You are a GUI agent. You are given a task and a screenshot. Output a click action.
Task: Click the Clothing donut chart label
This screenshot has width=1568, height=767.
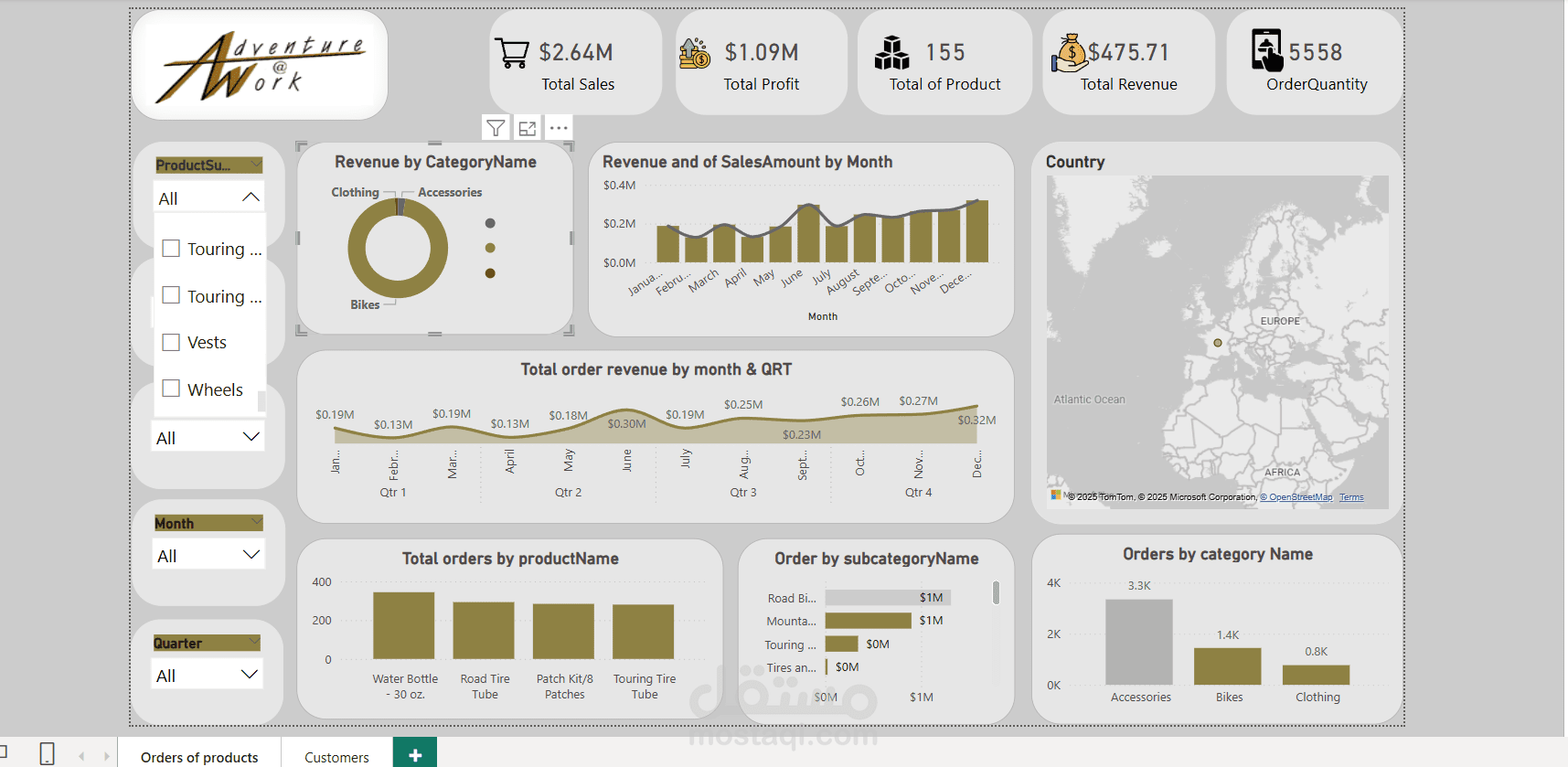(x=355, y=192)
